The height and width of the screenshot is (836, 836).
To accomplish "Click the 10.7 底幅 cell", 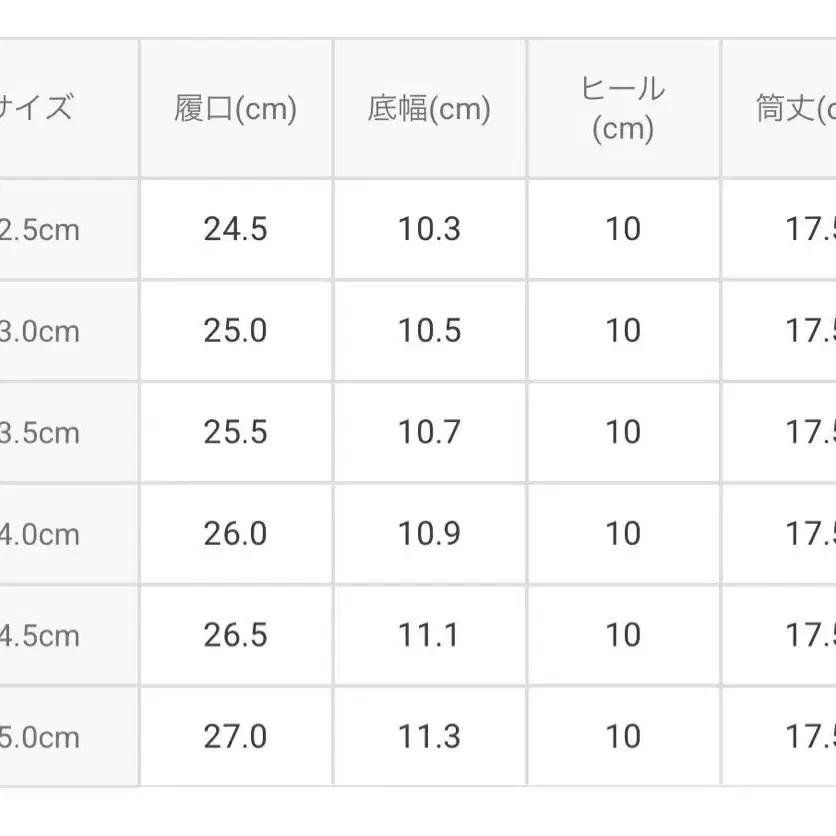I will point(429,432).
